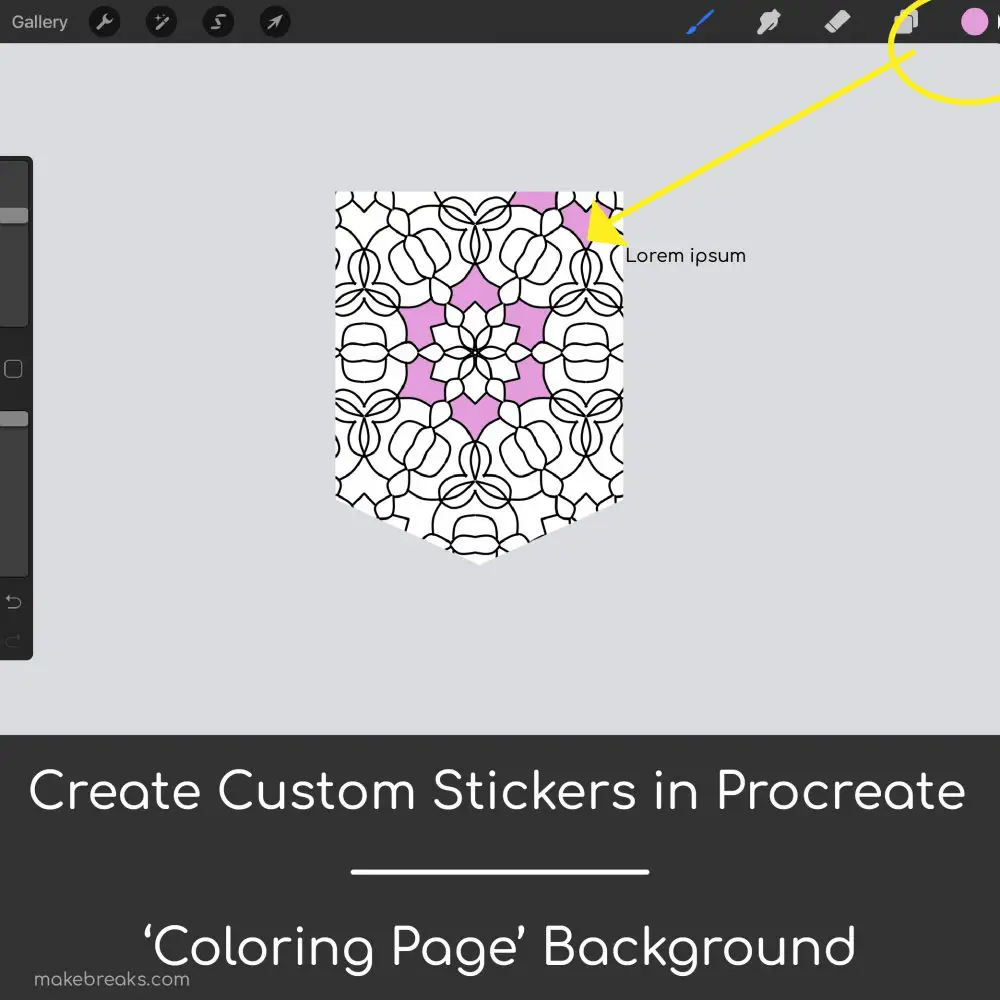
Task: Click the brush size slider handle
Action: (x=14, y=216)
